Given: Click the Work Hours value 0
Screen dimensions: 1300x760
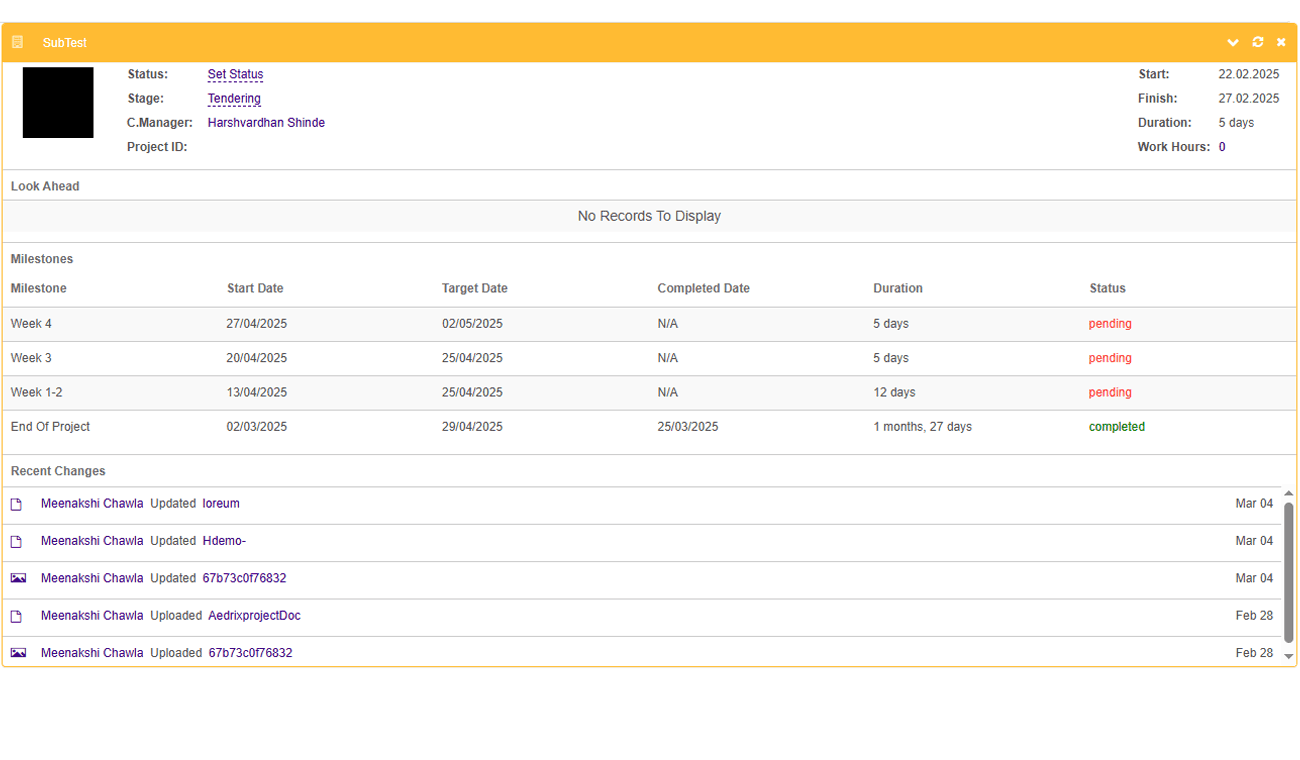Looking at the screenshot, I should (1222, 147).
